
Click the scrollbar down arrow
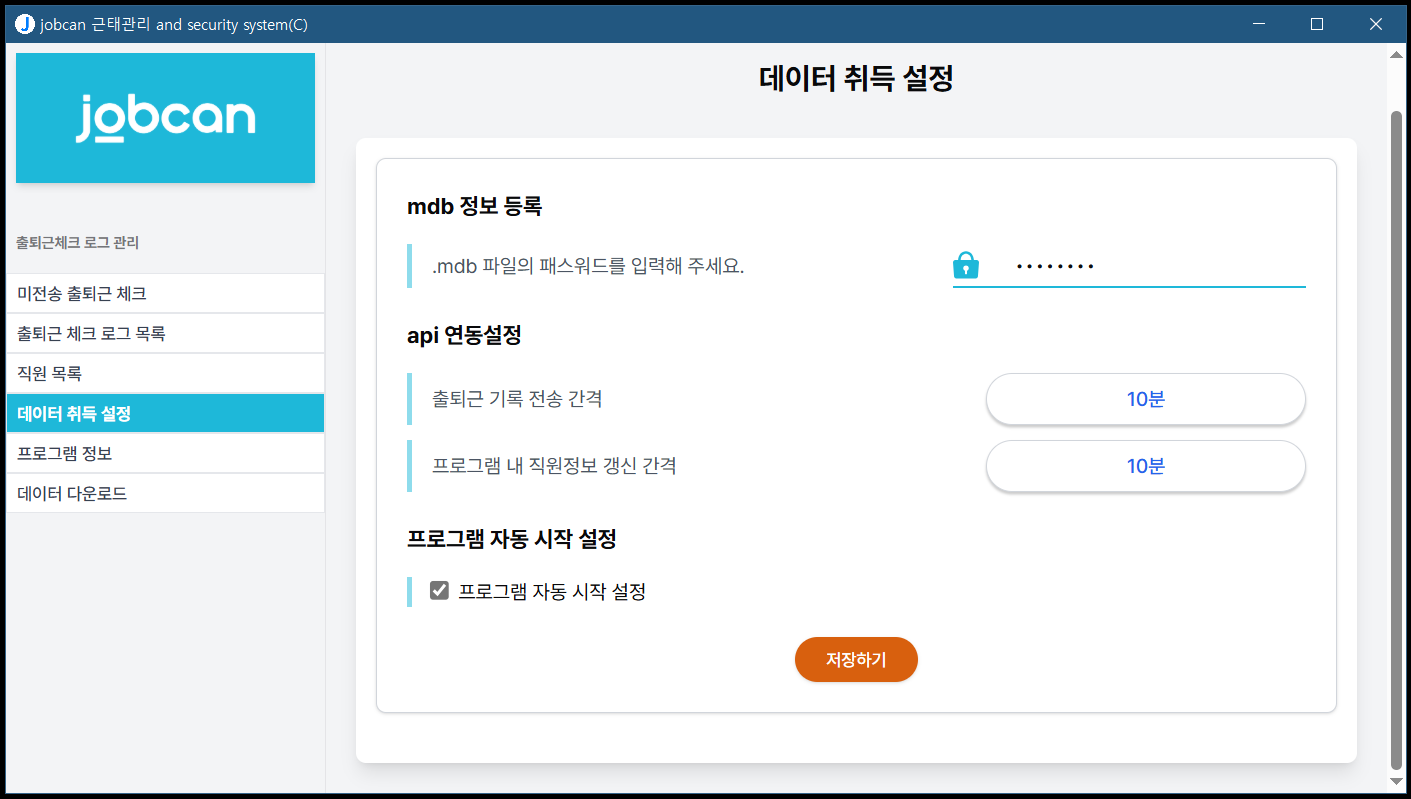coord(1396,780)
